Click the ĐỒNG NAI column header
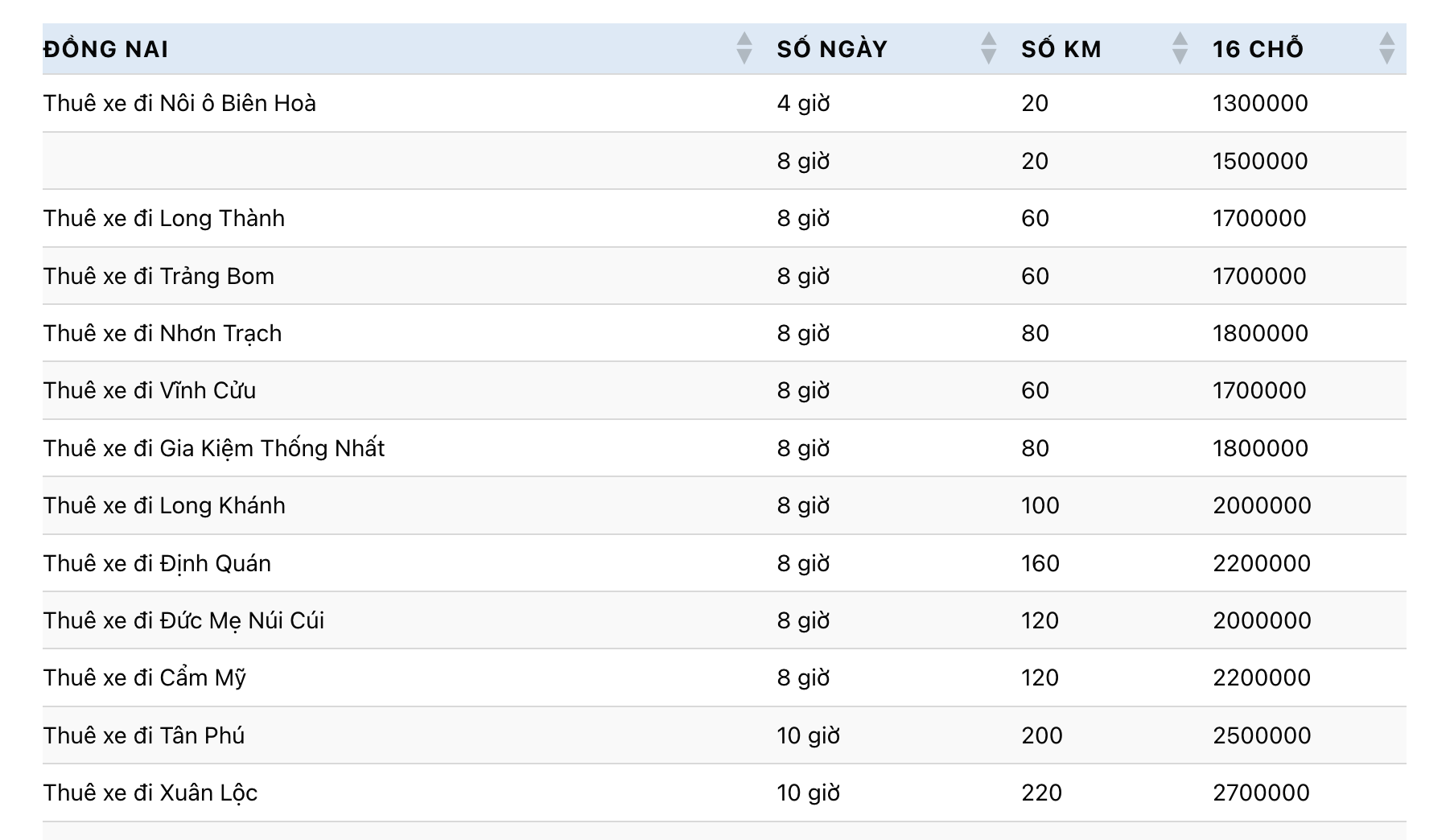This screenshot has width=1450, height=840. click(106, 49)
